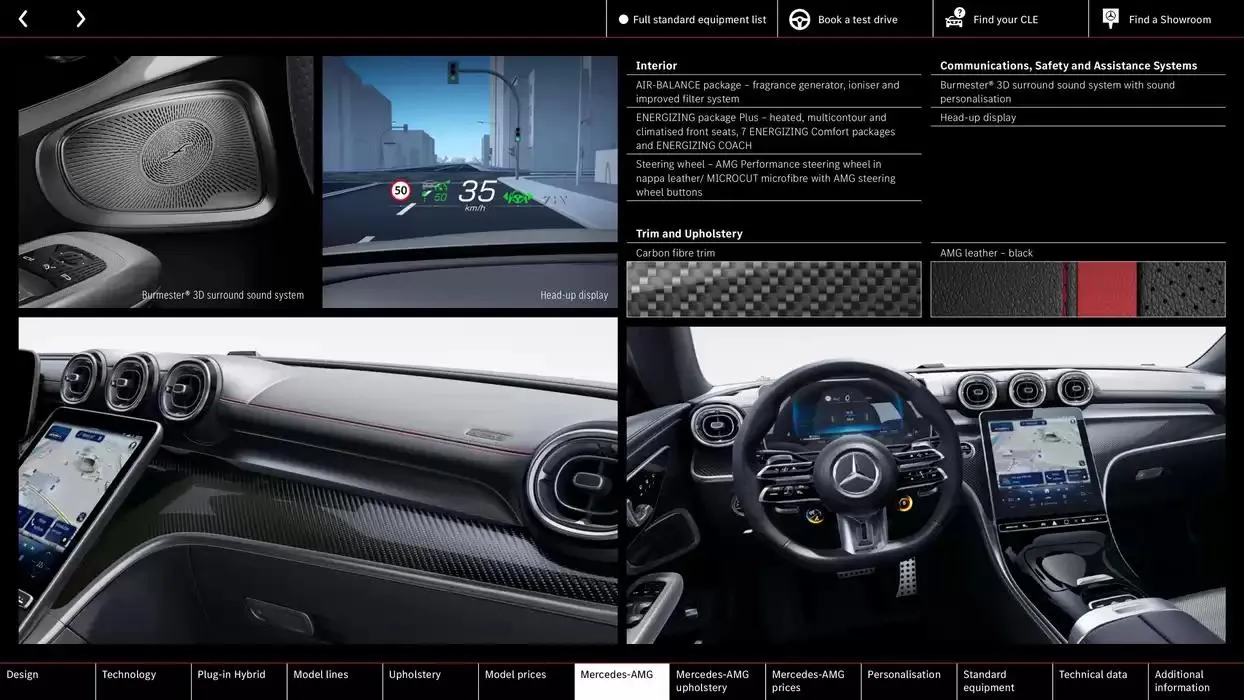Image resolution: width=1244 pixels, height=700 pixels.
Task: Select the Carbon fibre trim swatch
Action: point(774,288)
